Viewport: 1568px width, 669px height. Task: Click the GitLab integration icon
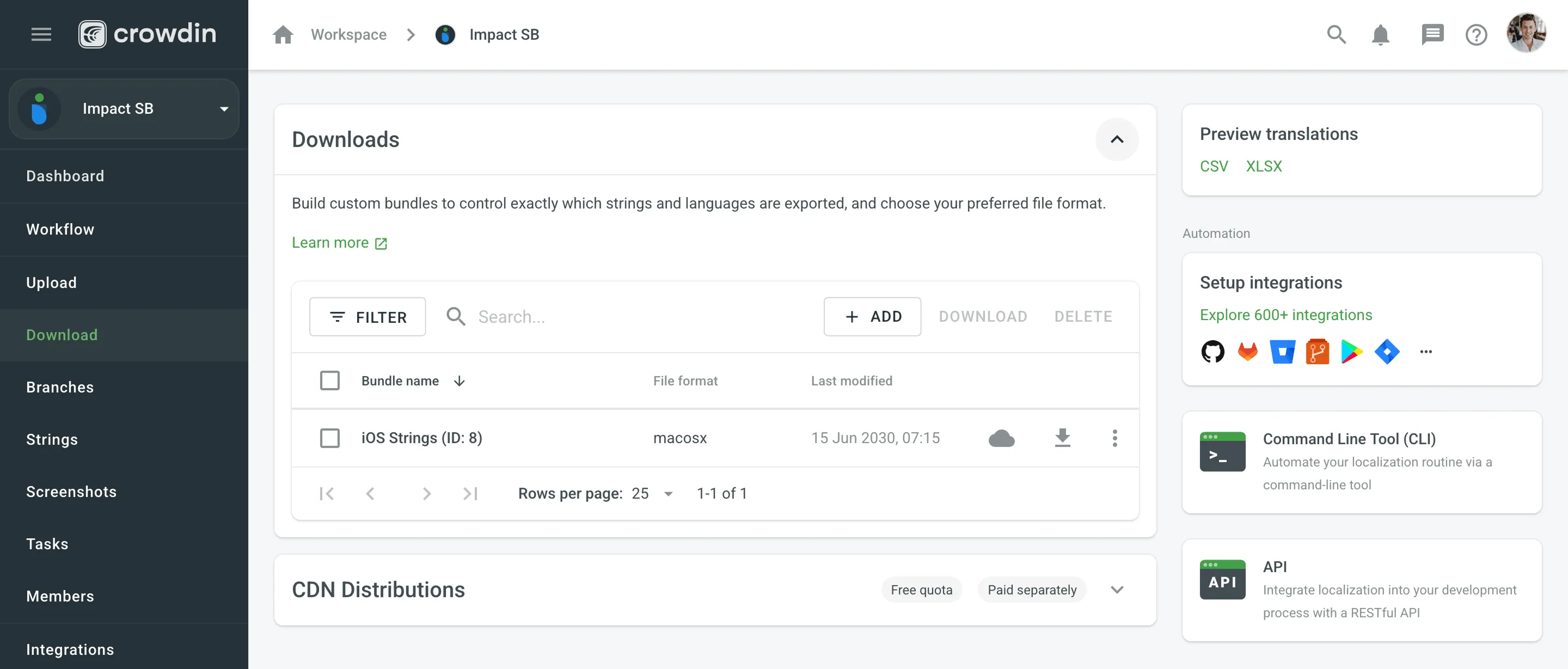tap(1247, 352)
